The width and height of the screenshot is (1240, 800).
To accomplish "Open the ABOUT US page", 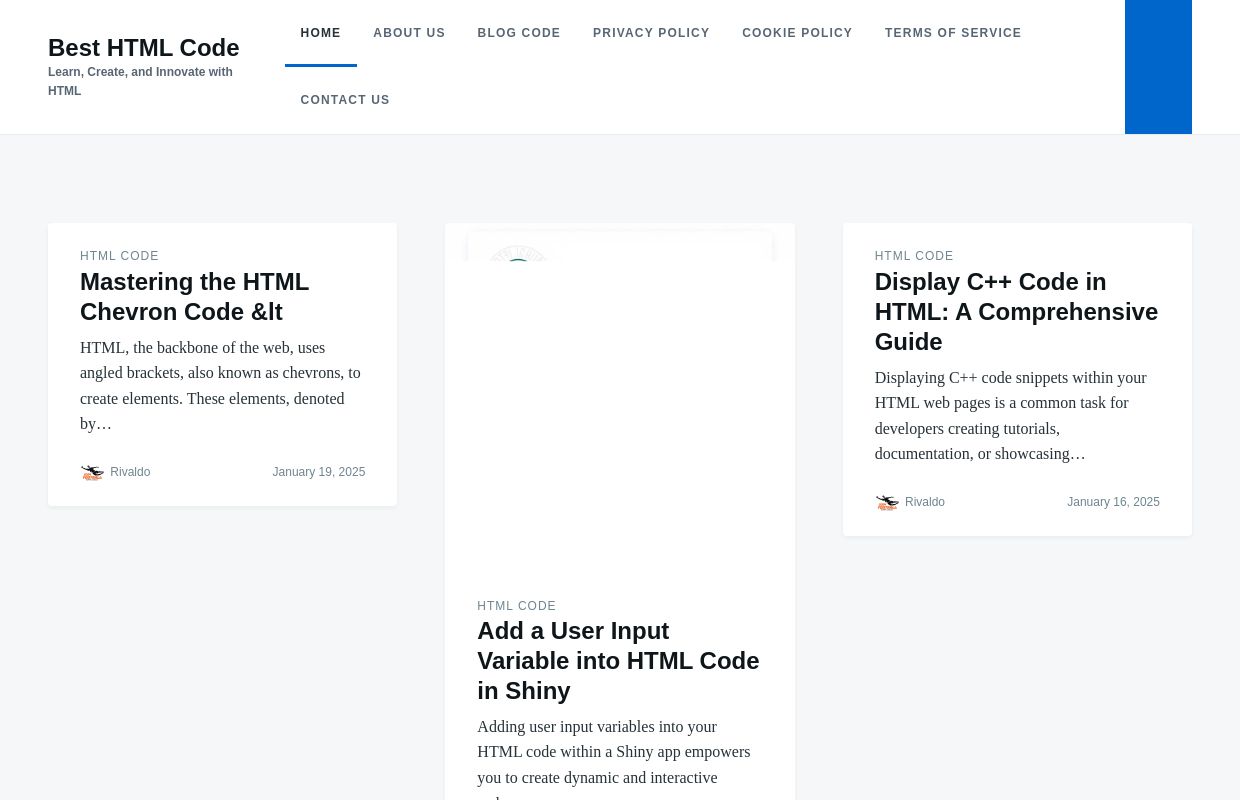I will coord(409,33).
